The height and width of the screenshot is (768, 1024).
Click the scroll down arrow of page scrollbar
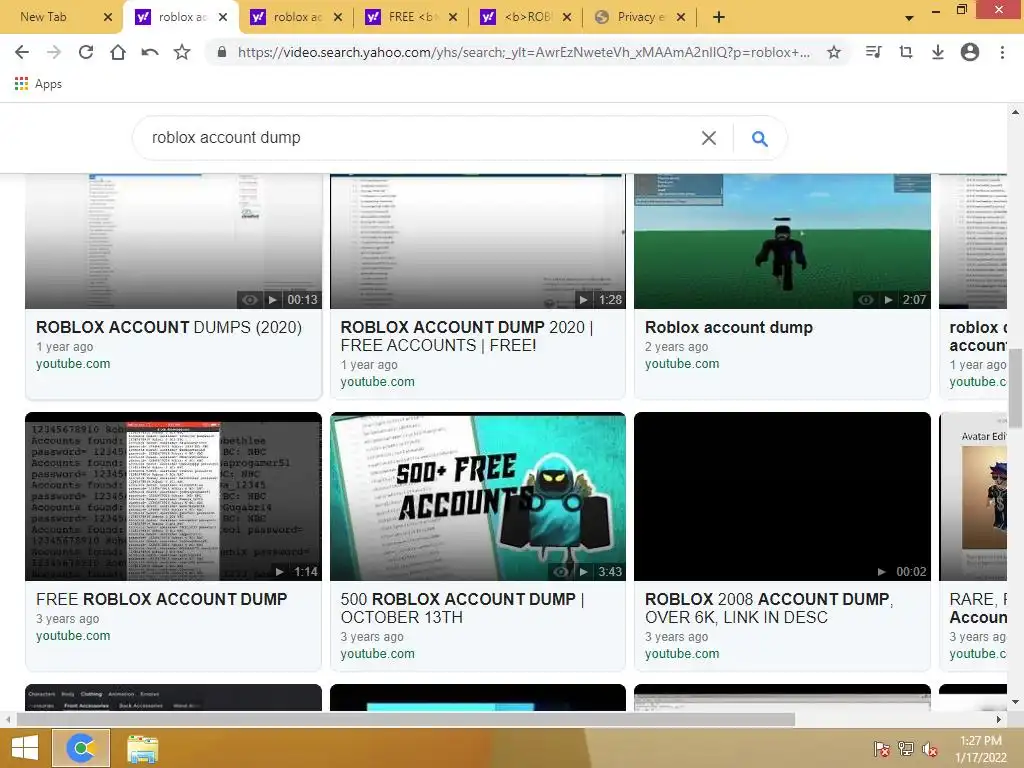click(1015, 703)
